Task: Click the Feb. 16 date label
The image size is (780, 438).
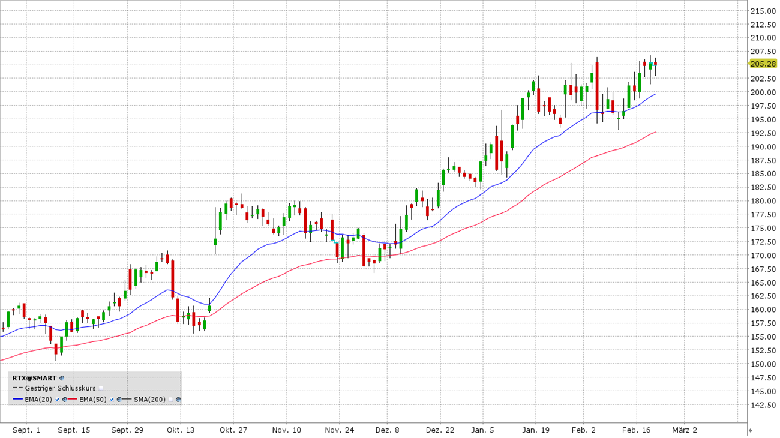Action: coord(636,430)
